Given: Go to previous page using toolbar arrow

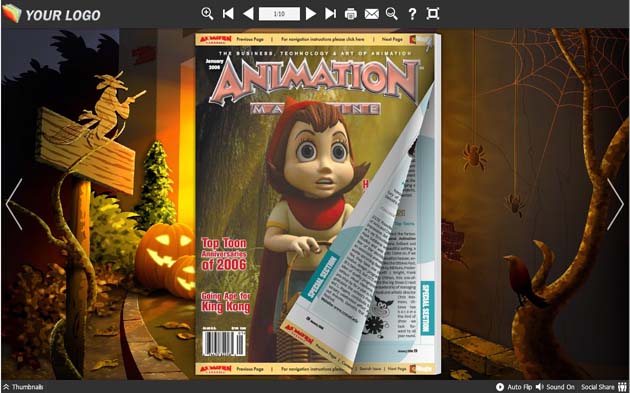Looking at the screenshot, I should [248, 14].
